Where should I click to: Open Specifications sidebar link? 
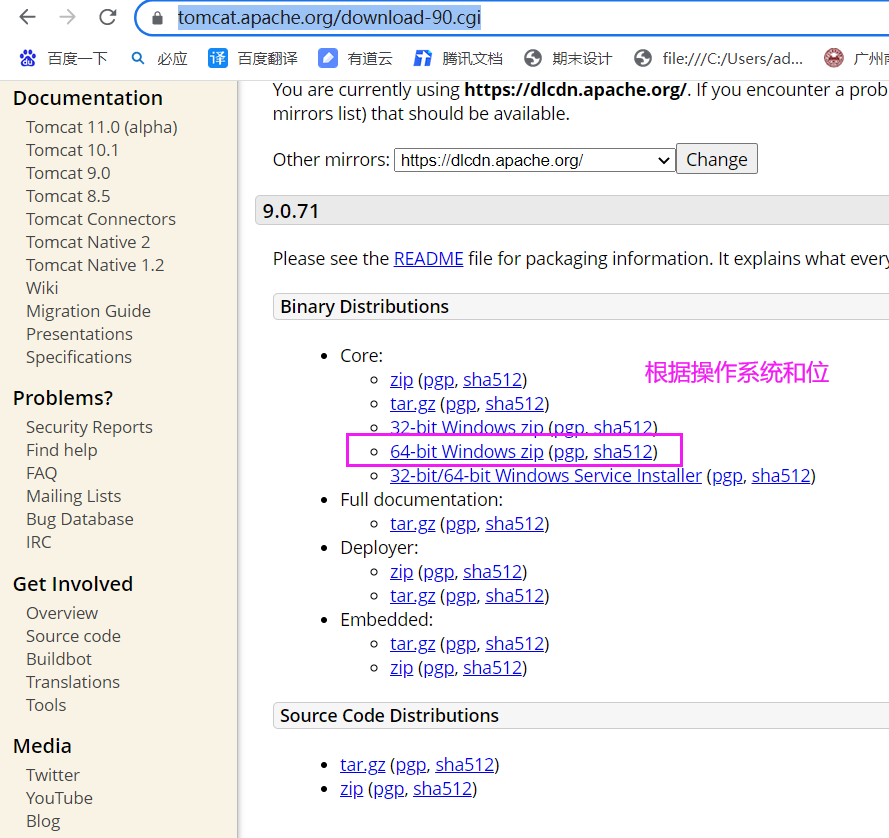pyautogui.click(x=79, y=357)
